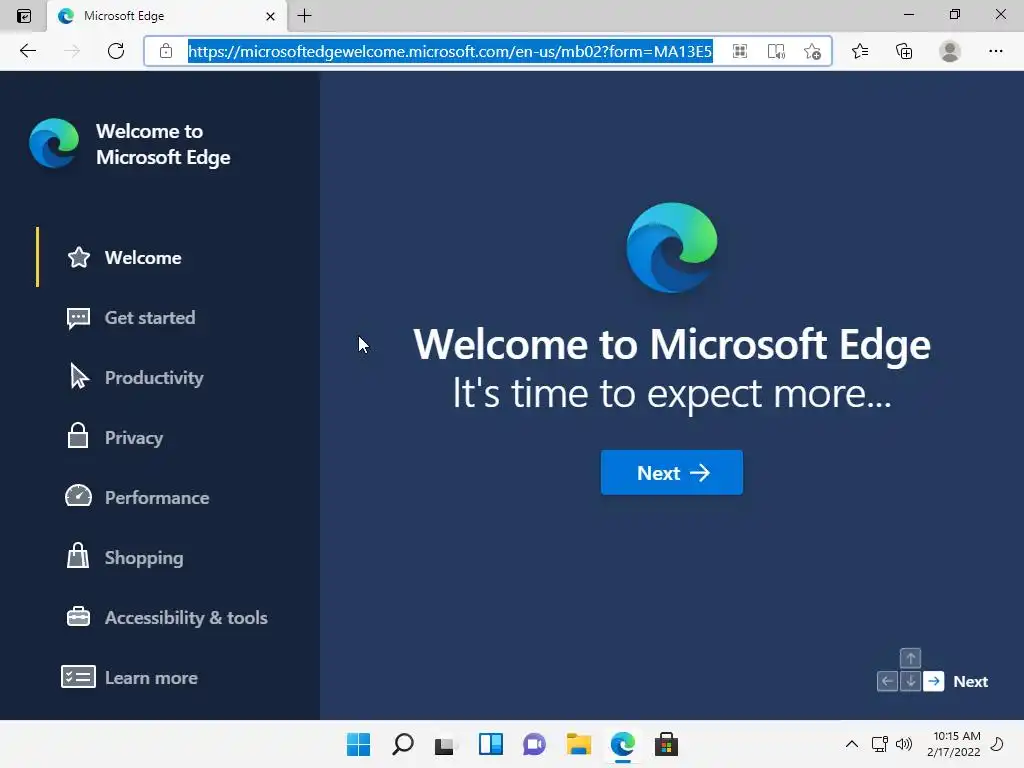
Task: Click the network status tray icon
Action: coord(880,744)
